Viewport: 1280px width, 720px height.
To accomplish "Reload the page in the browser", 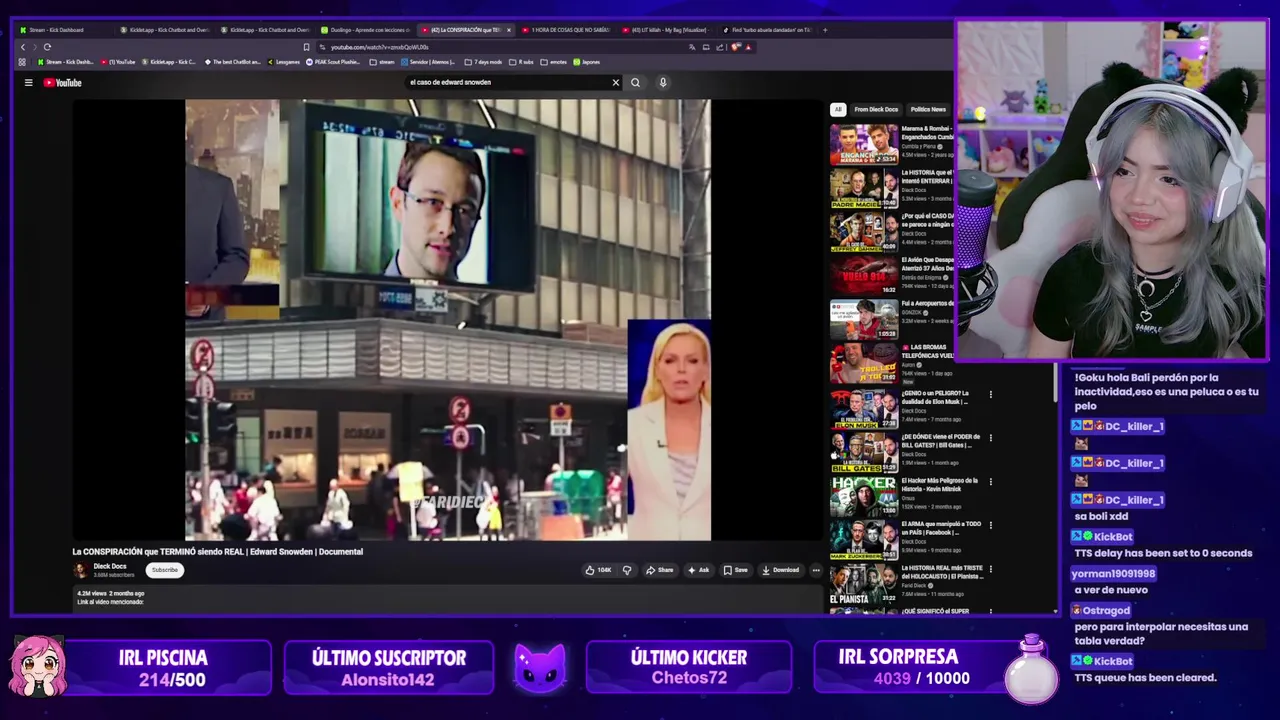I will tap(47, 47).
